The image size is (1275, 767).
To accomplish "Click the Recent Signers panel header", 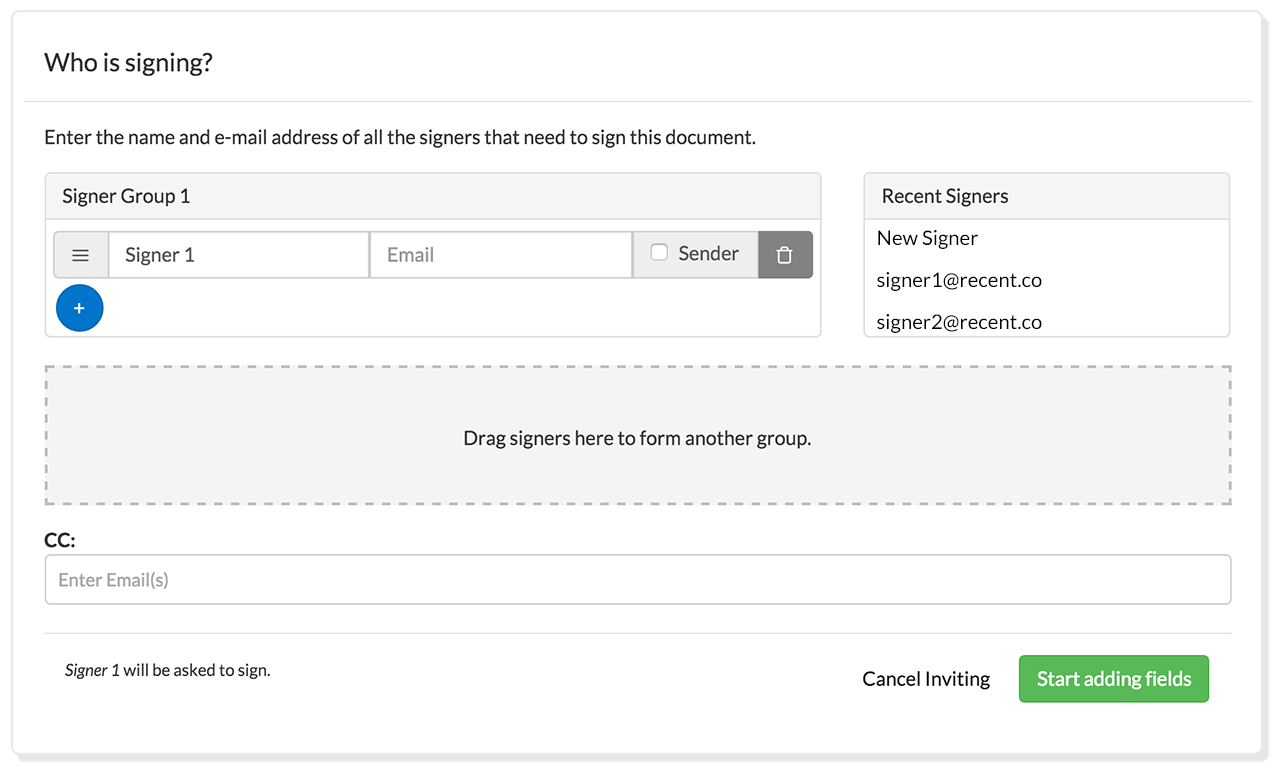I will 1047,196.
